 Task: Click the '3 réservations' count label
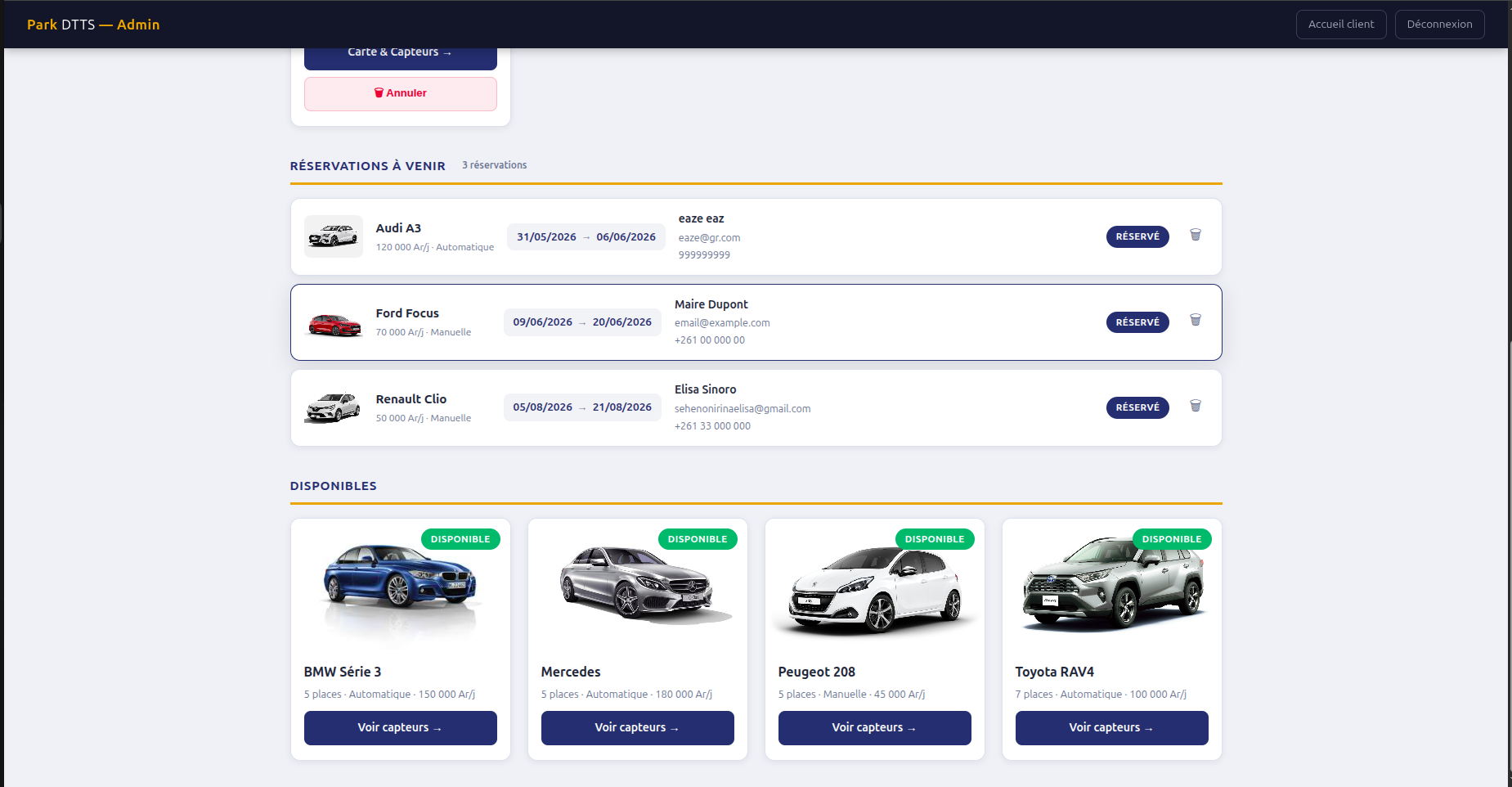coord(494,165)
